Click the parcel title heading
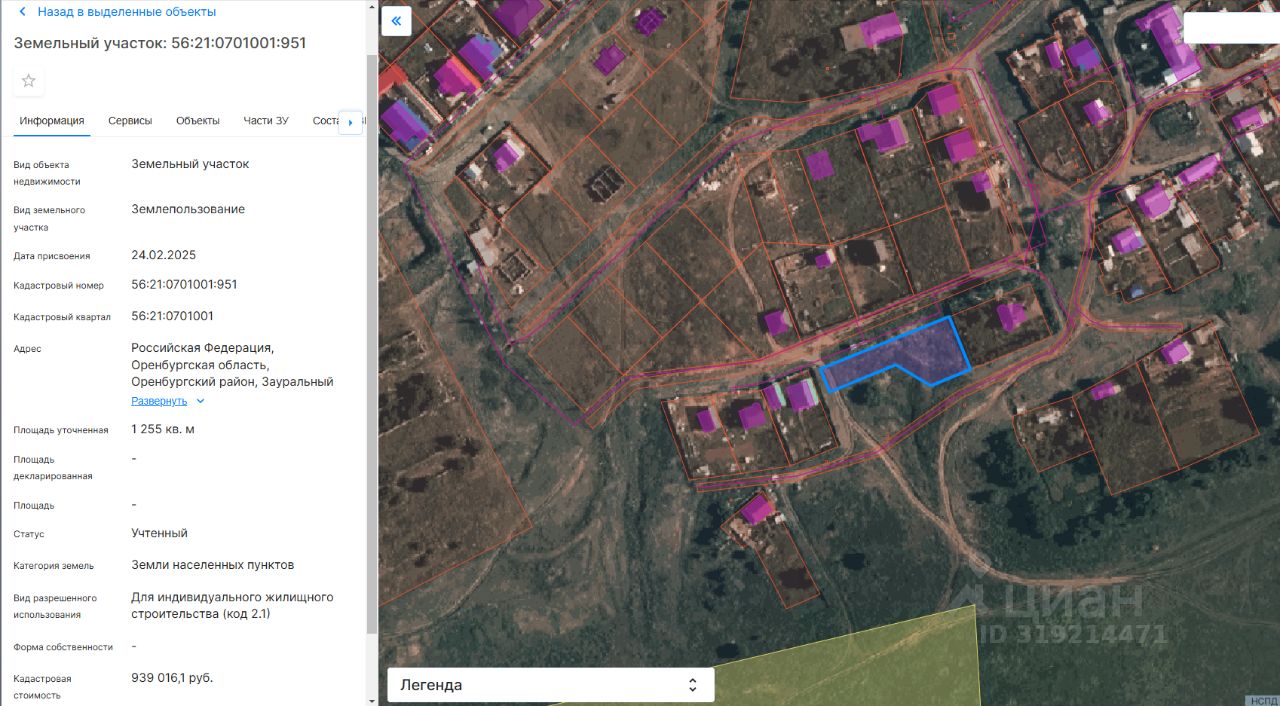Screen dimensions: 1280x706 [160, 43]
